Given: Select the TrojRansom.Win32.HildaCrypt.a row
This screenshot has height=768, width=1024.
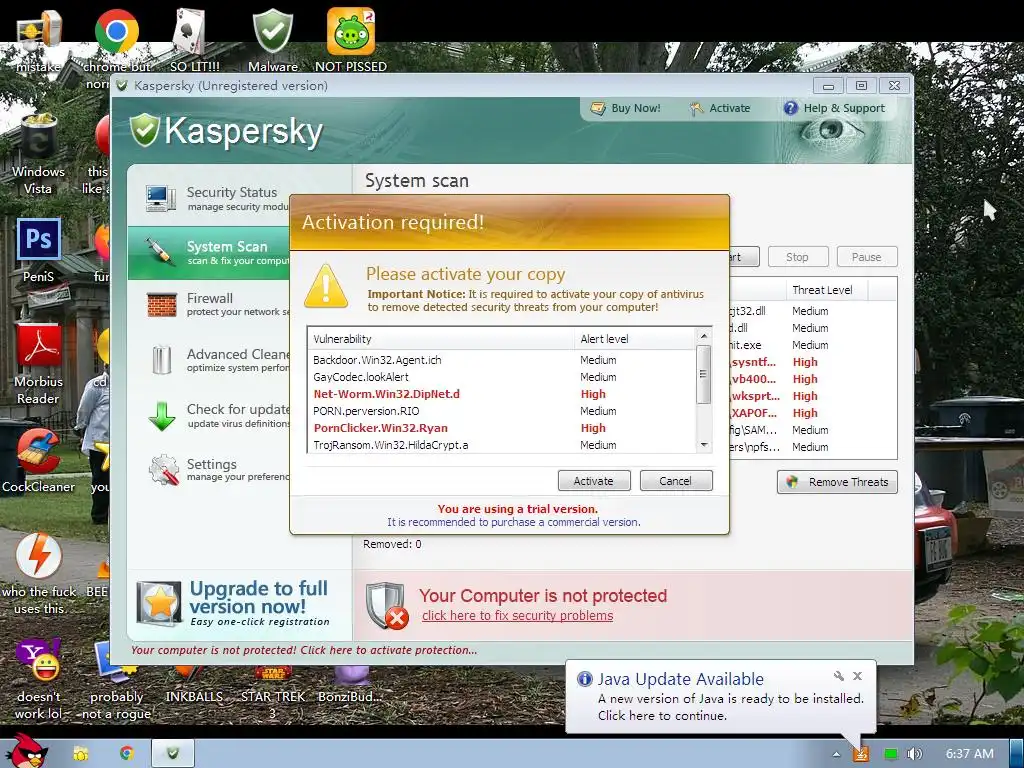Looking at the screenshot, I should click(502, 445).
